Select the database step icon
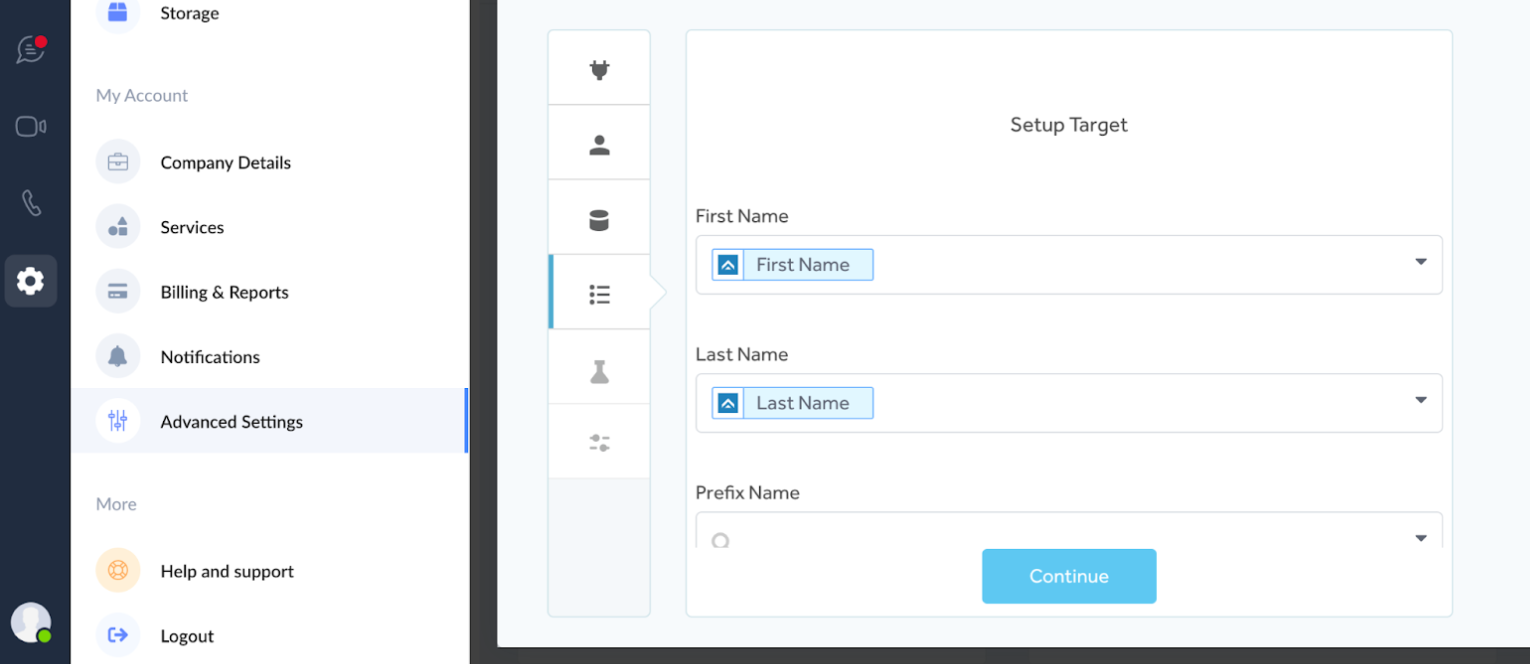 (x=598, y=217)
